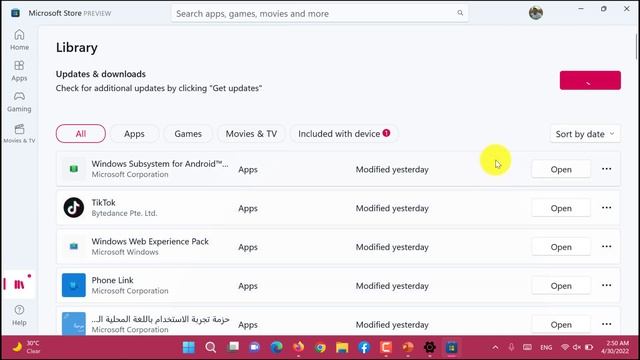Click TikTok app name text
Image resolution: width=640 pixels, height=360 pixels.
[103, 202]
